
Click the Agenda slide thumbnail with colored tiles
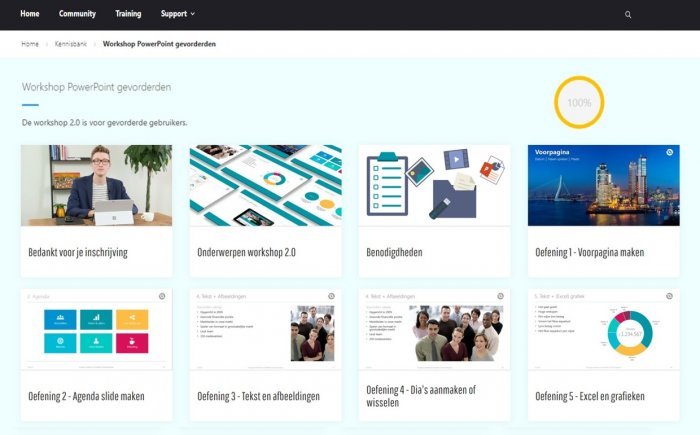[96, 330]
